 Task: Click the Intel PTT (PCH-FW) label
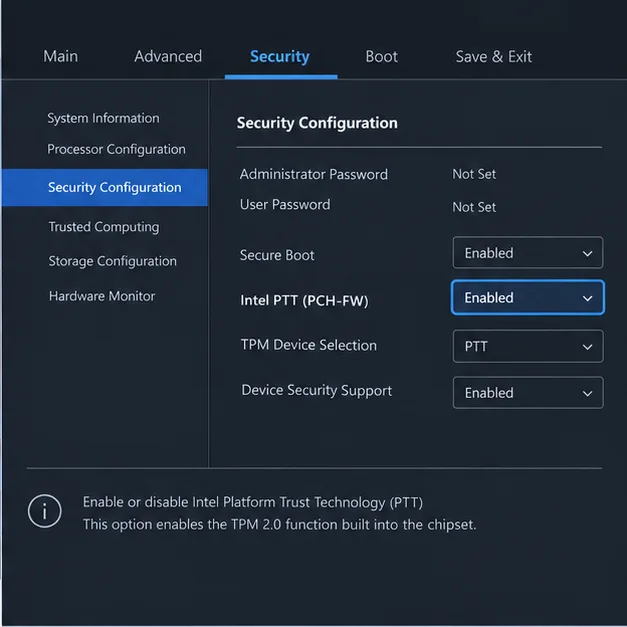[304, 300]
